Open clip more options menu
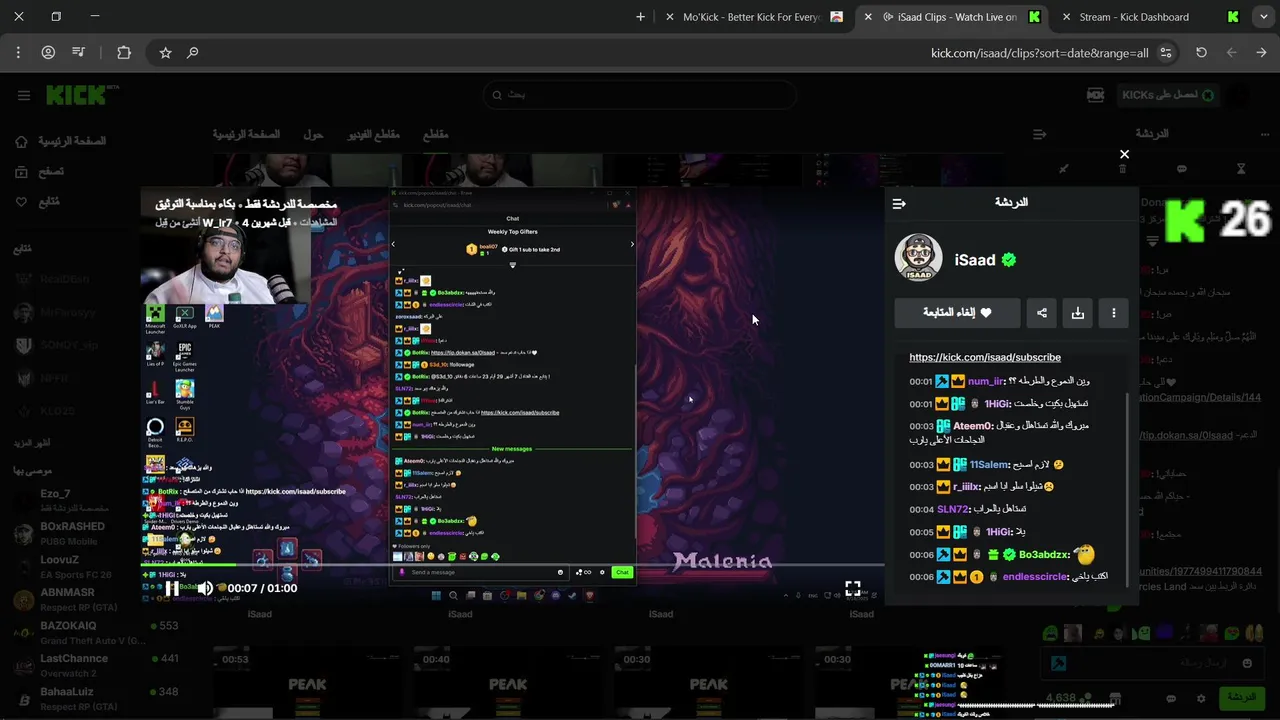The width and height of the screenshot is (1280, 720). 1114,313
